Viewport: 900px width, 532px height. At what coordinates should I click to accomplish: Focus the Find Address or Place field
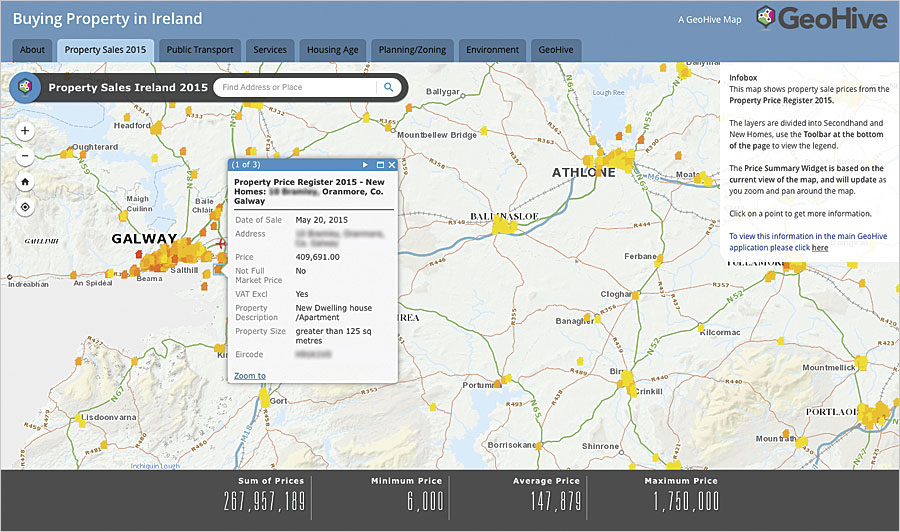click(x=295, y=87)
